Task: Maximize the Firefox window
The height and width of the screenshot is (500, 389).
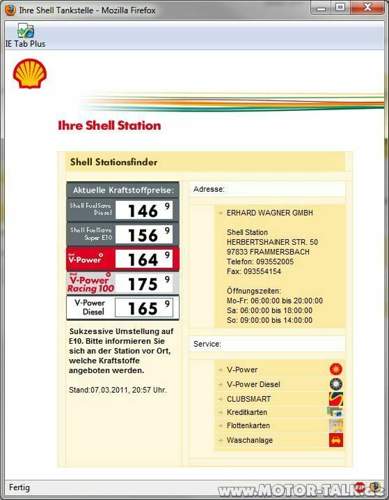Action: click(340, 7)
